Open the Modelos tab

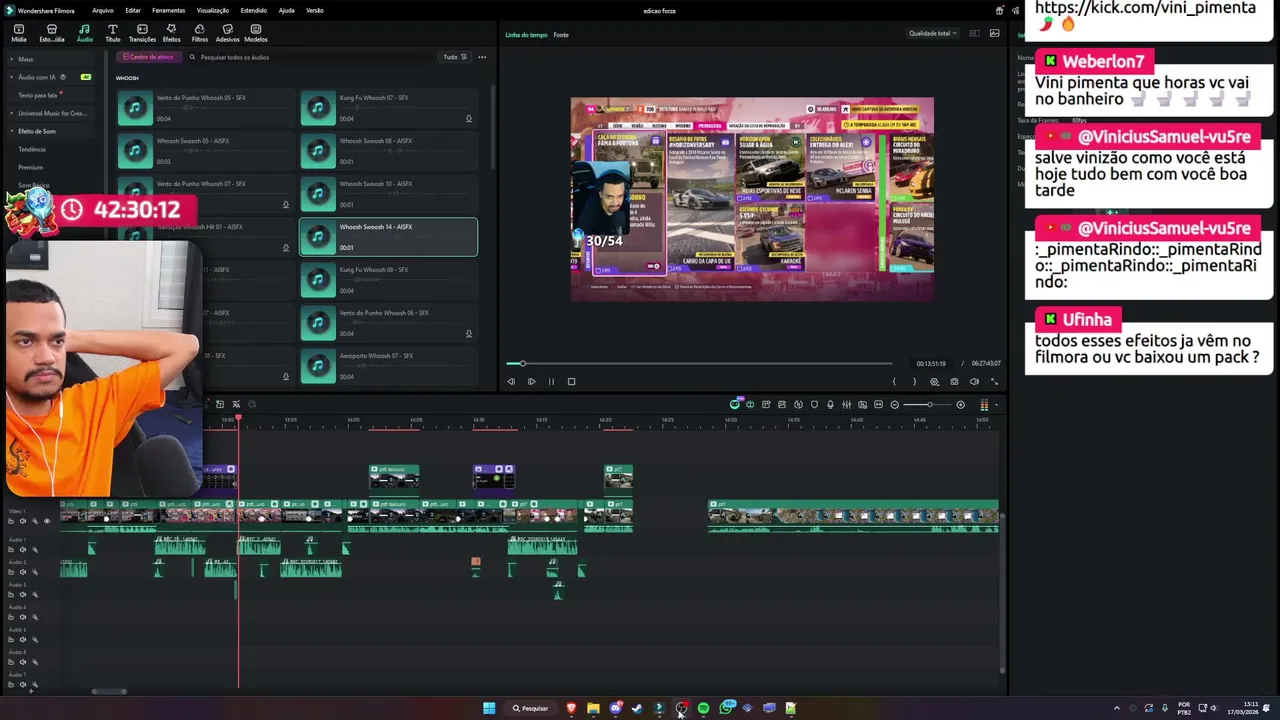(x=255, y=33)
